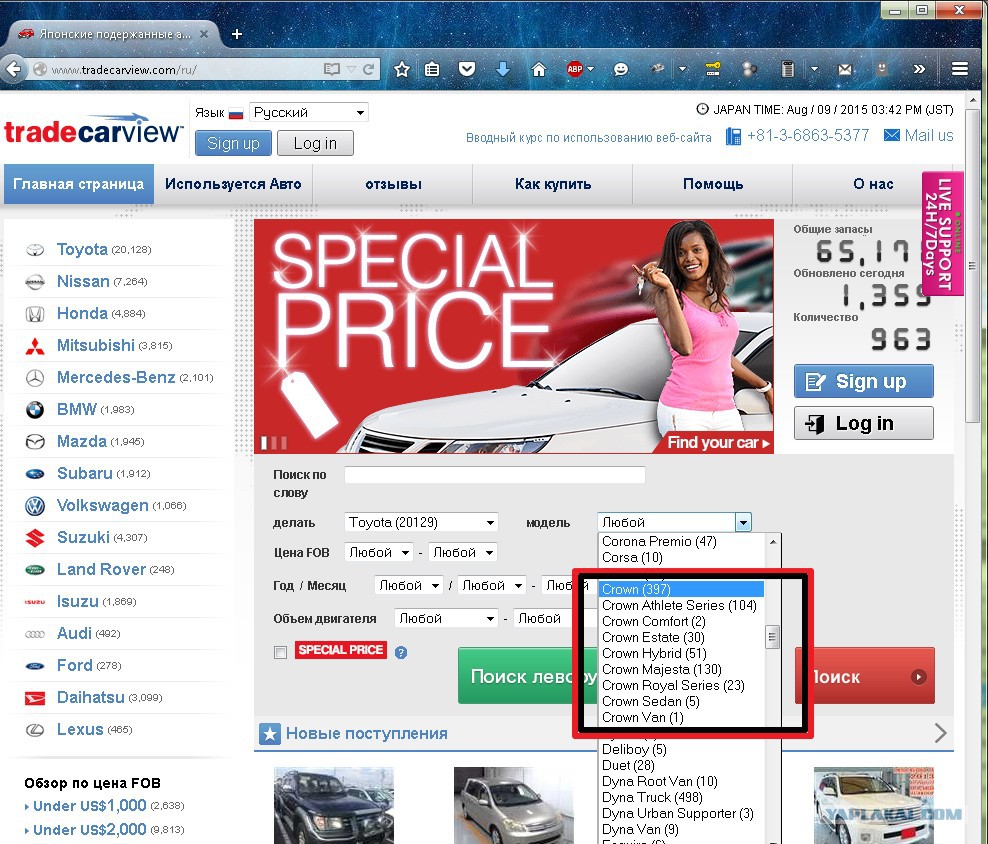The image size is (988, 844).
Task: Open the downloads arrow icon
Action: (x=503, y=69)
